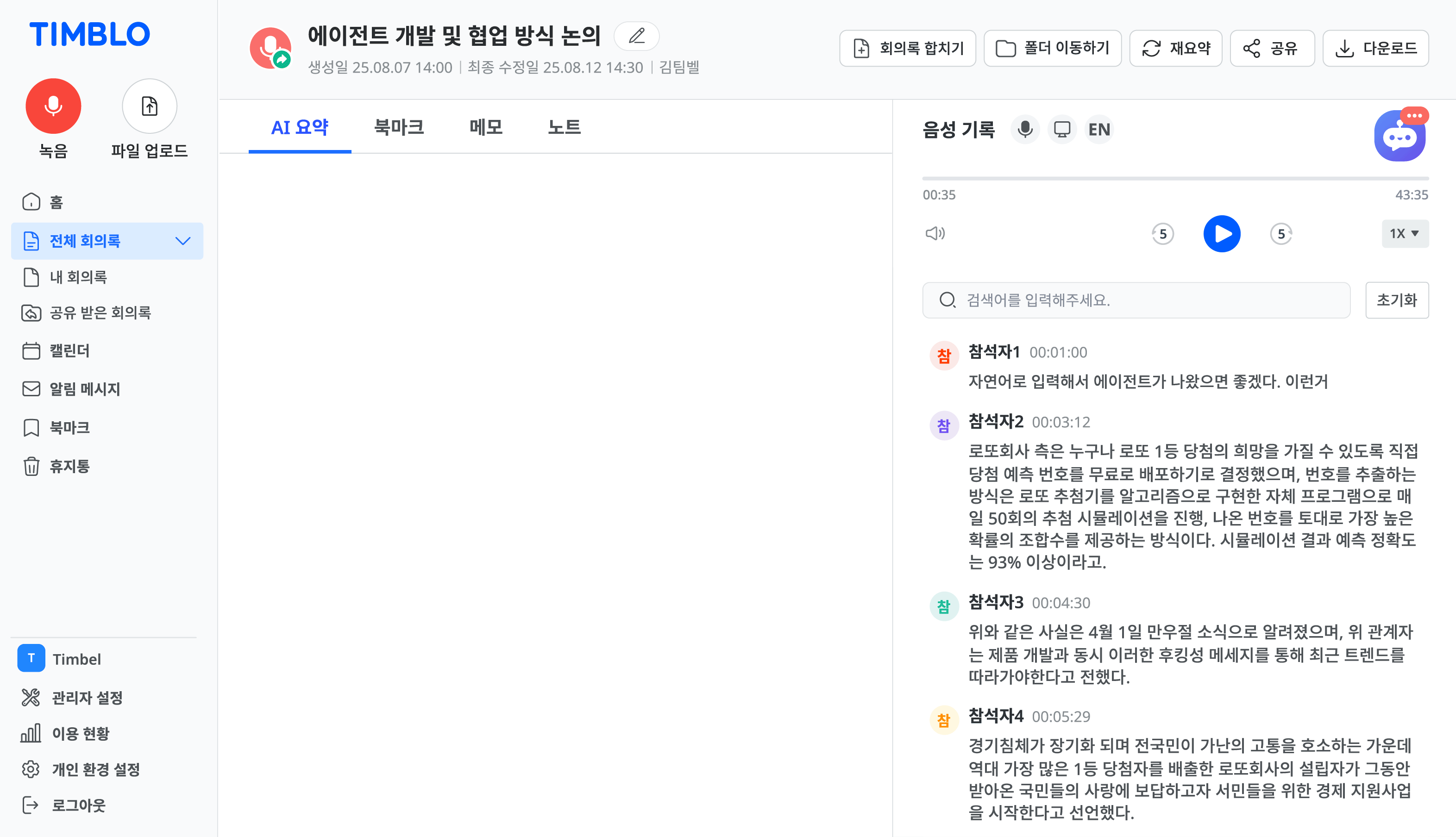1456x837 pixels.
Task: Click the file upload icon
Action: click(150, 106)
